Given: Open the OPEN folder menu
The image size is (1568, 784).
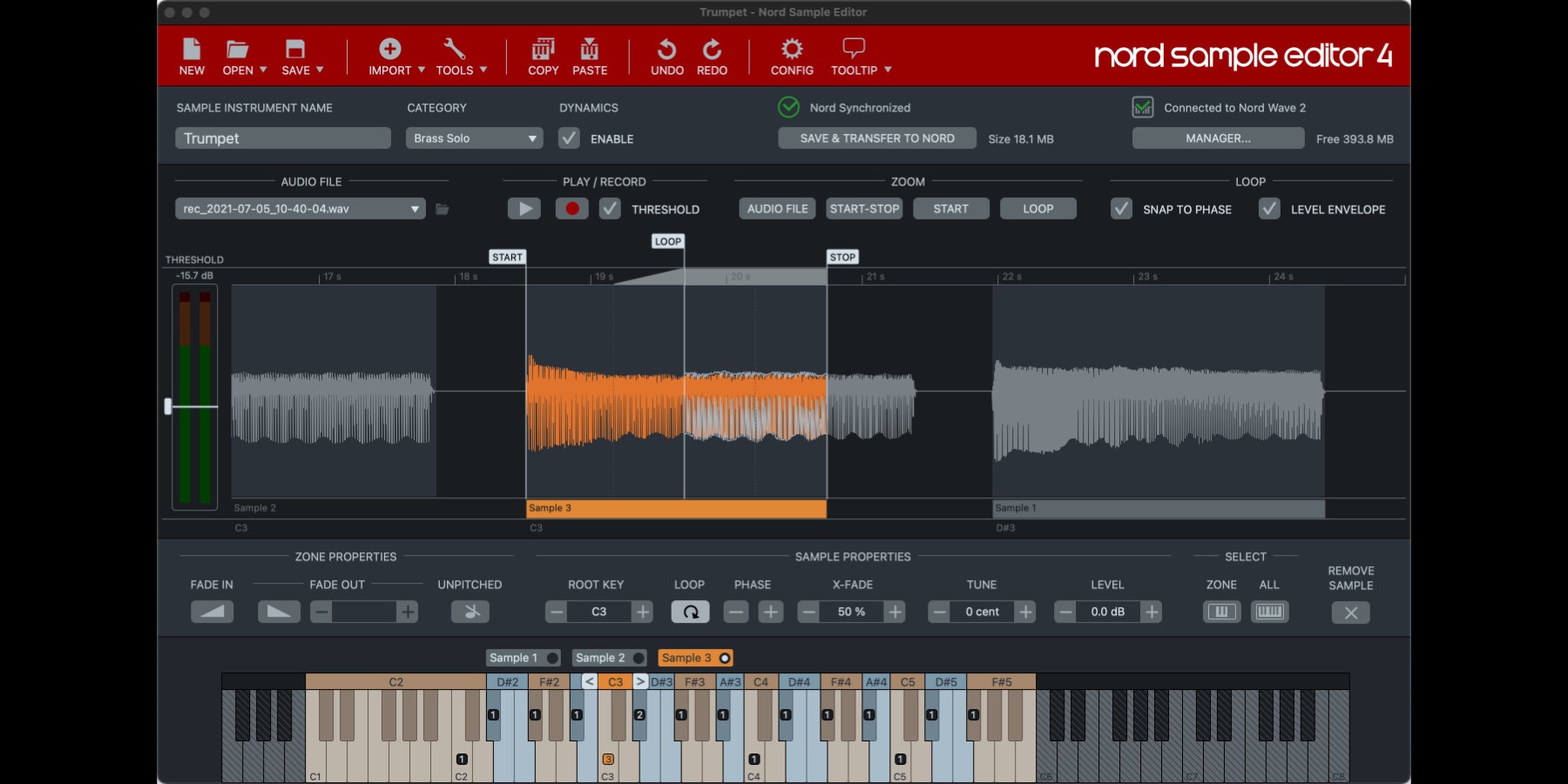Looking at the screenshot, I should click(244, 57).
